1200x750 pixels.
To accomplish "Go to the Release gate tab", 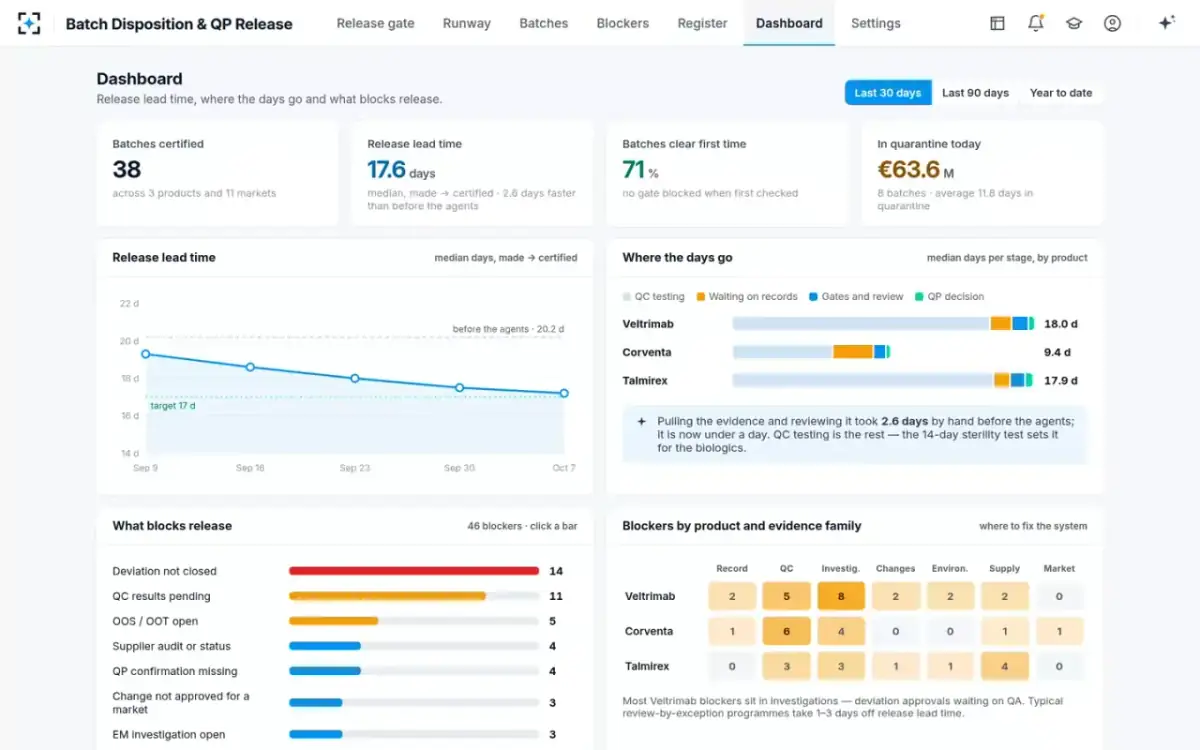I will [x=375, y=23].
